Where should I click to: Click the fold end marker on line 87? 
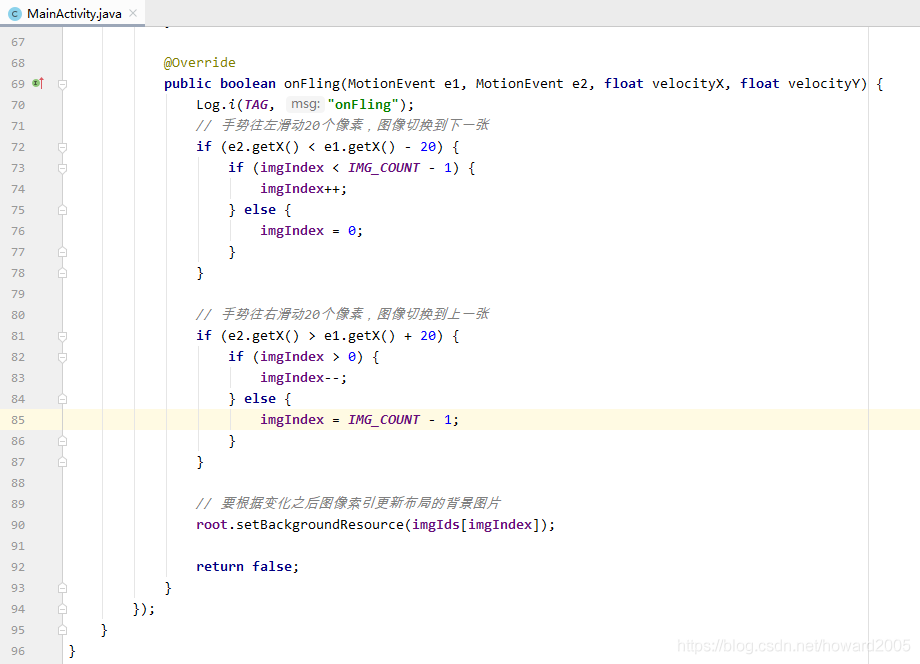tap(62, 462)
